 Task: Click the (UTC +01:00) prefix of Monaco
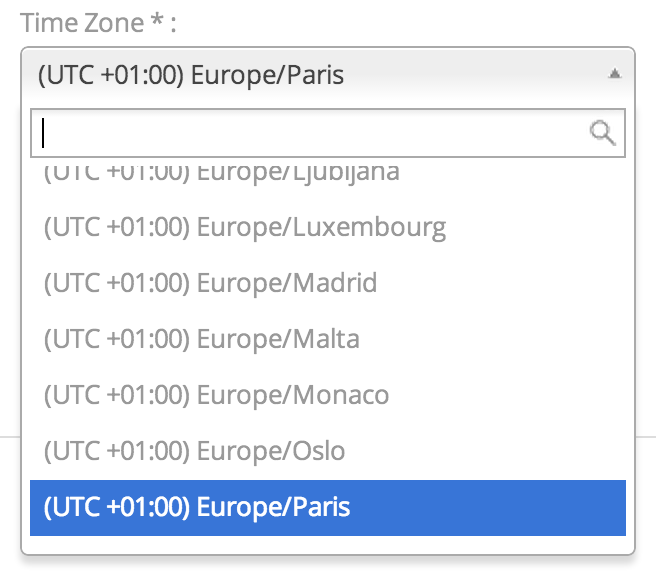click(x=117, y=395)
